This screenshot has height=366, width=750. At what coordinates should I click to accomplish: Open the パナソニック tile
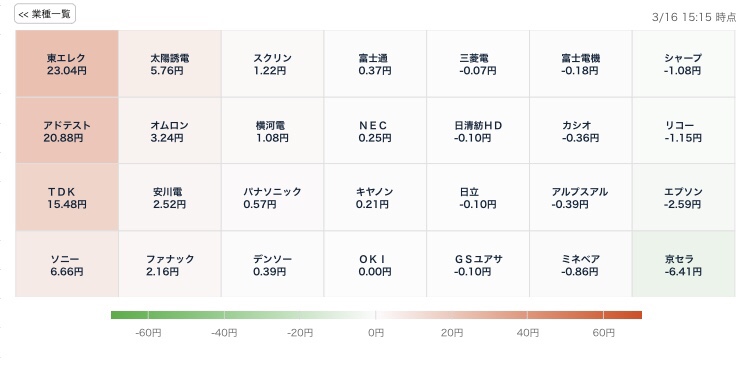click(273, 198)
